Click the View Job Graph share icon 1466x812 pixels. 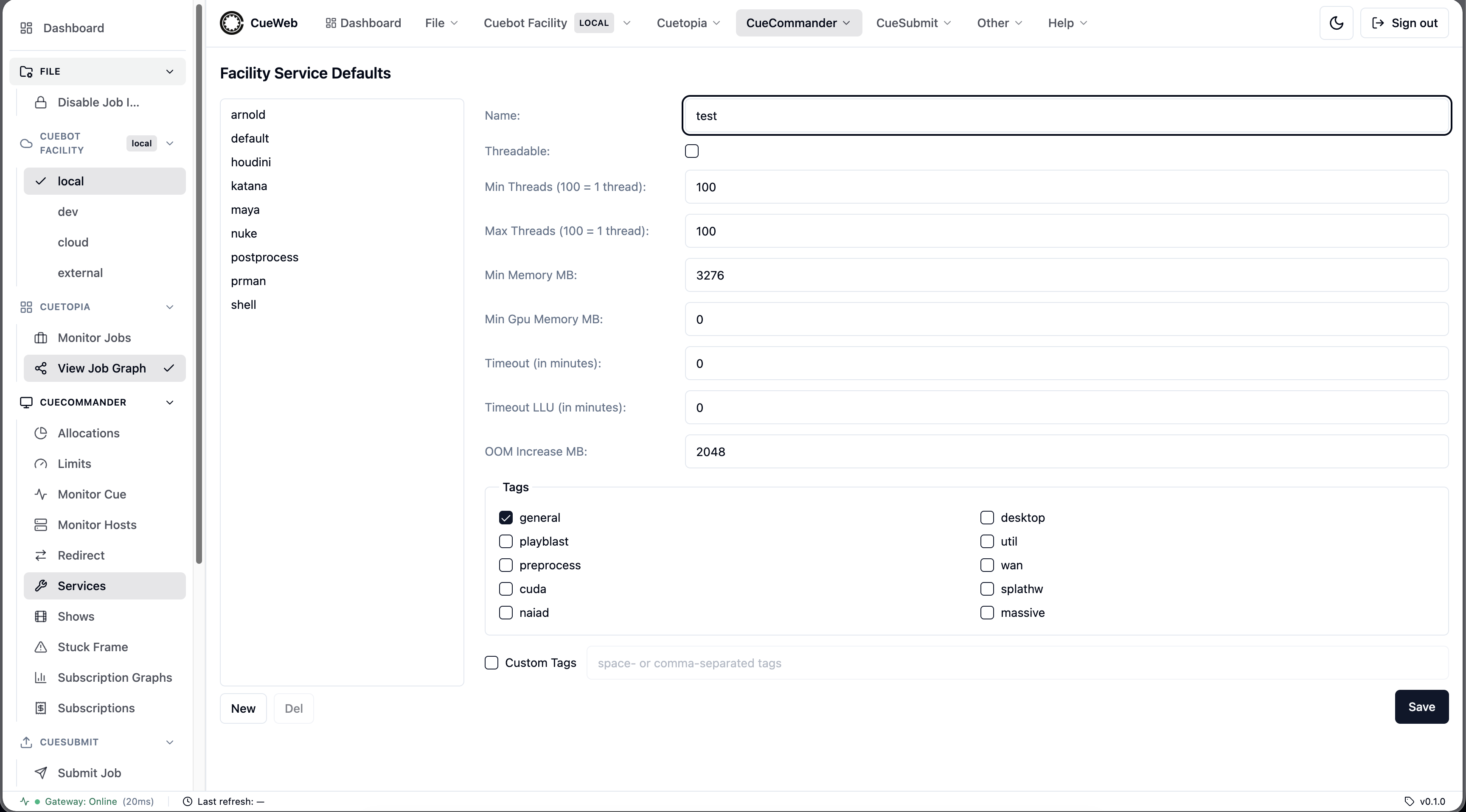click(40, 368)
